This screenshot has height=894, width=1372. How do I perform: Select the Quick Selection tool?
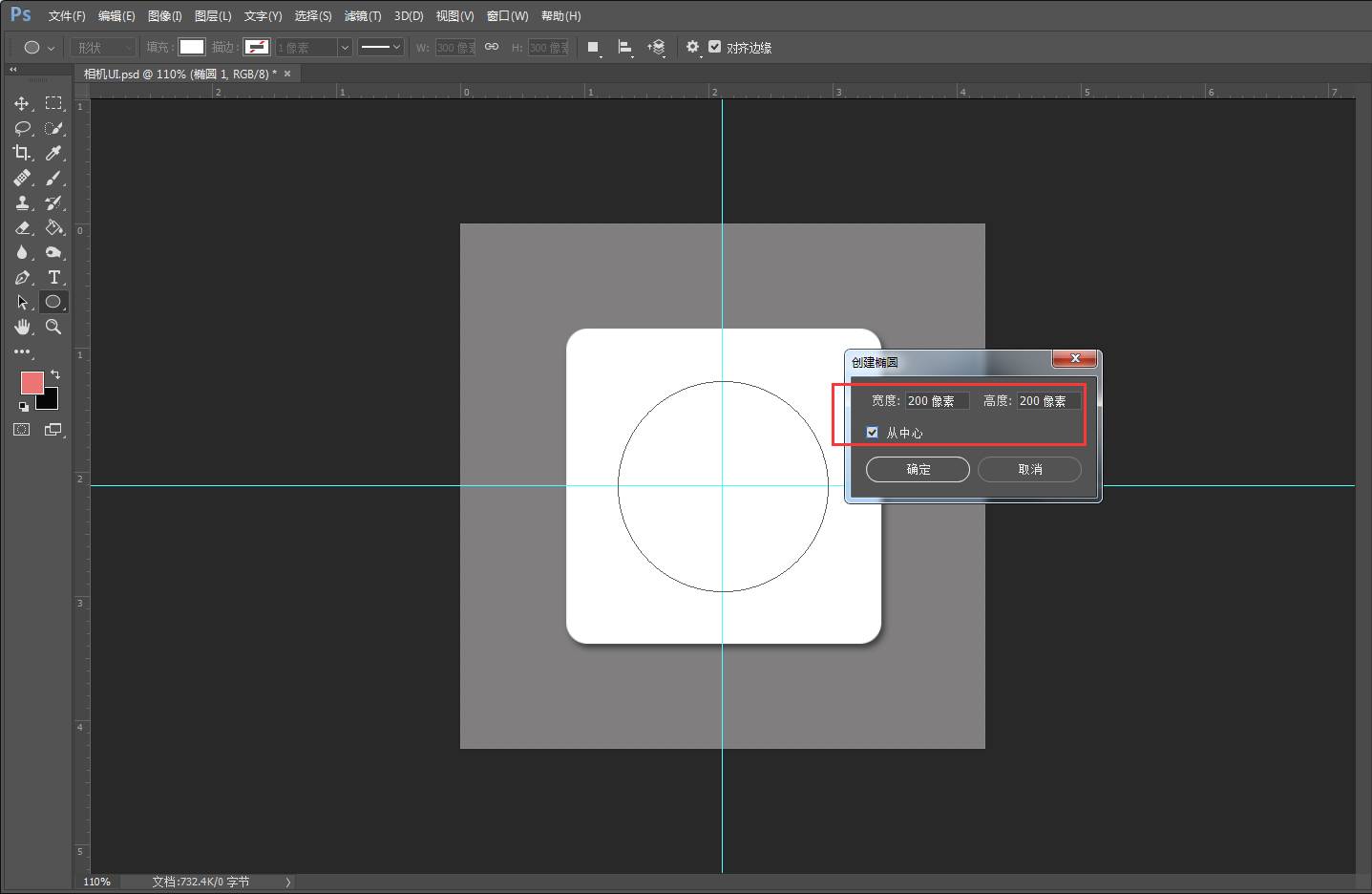[53, 128]
